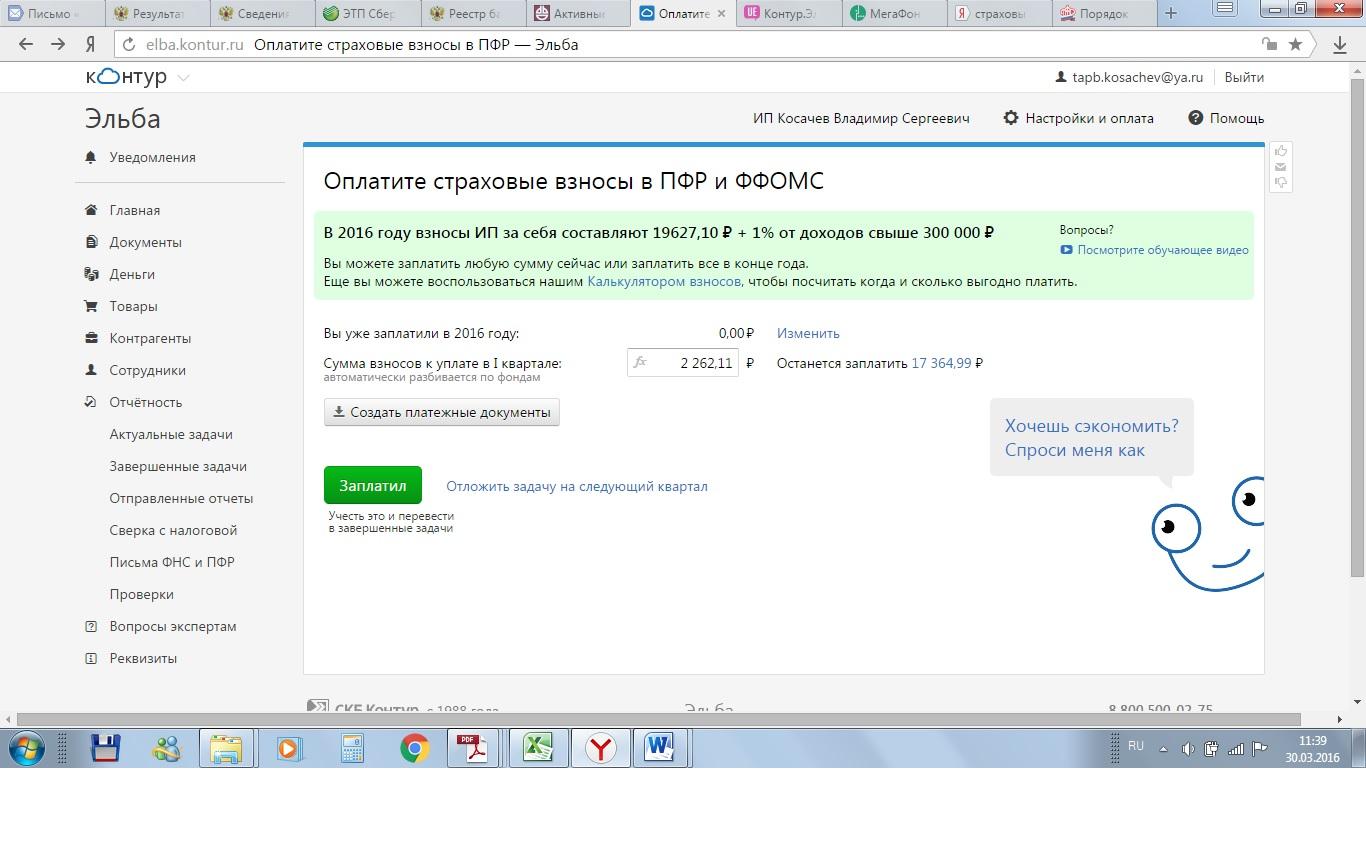Screen dimensions: 1366x842
Task: Click Выйти logout link
Action: [x=1244, y=77]
